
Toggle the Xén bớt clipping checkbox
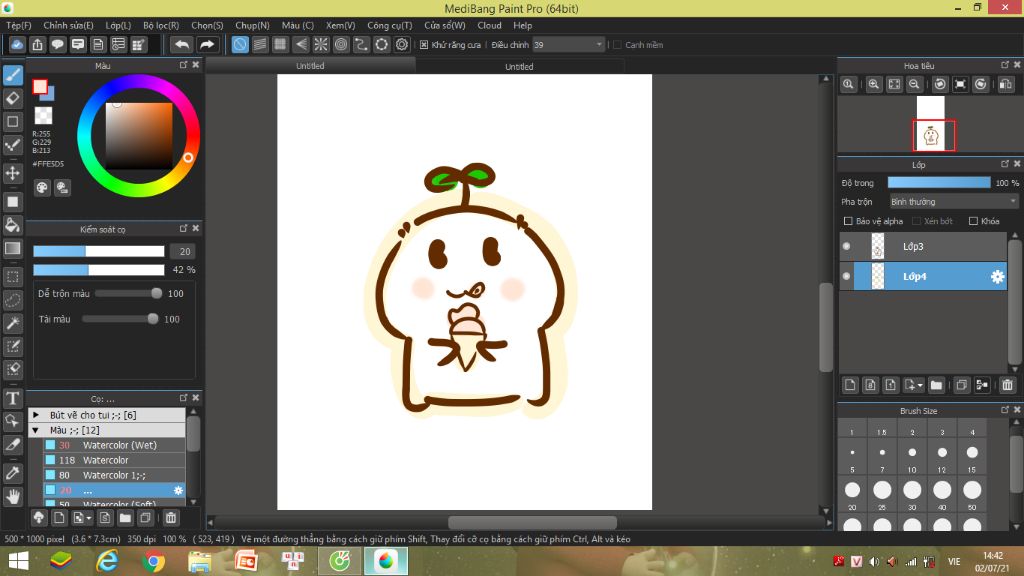pos(916,221)
